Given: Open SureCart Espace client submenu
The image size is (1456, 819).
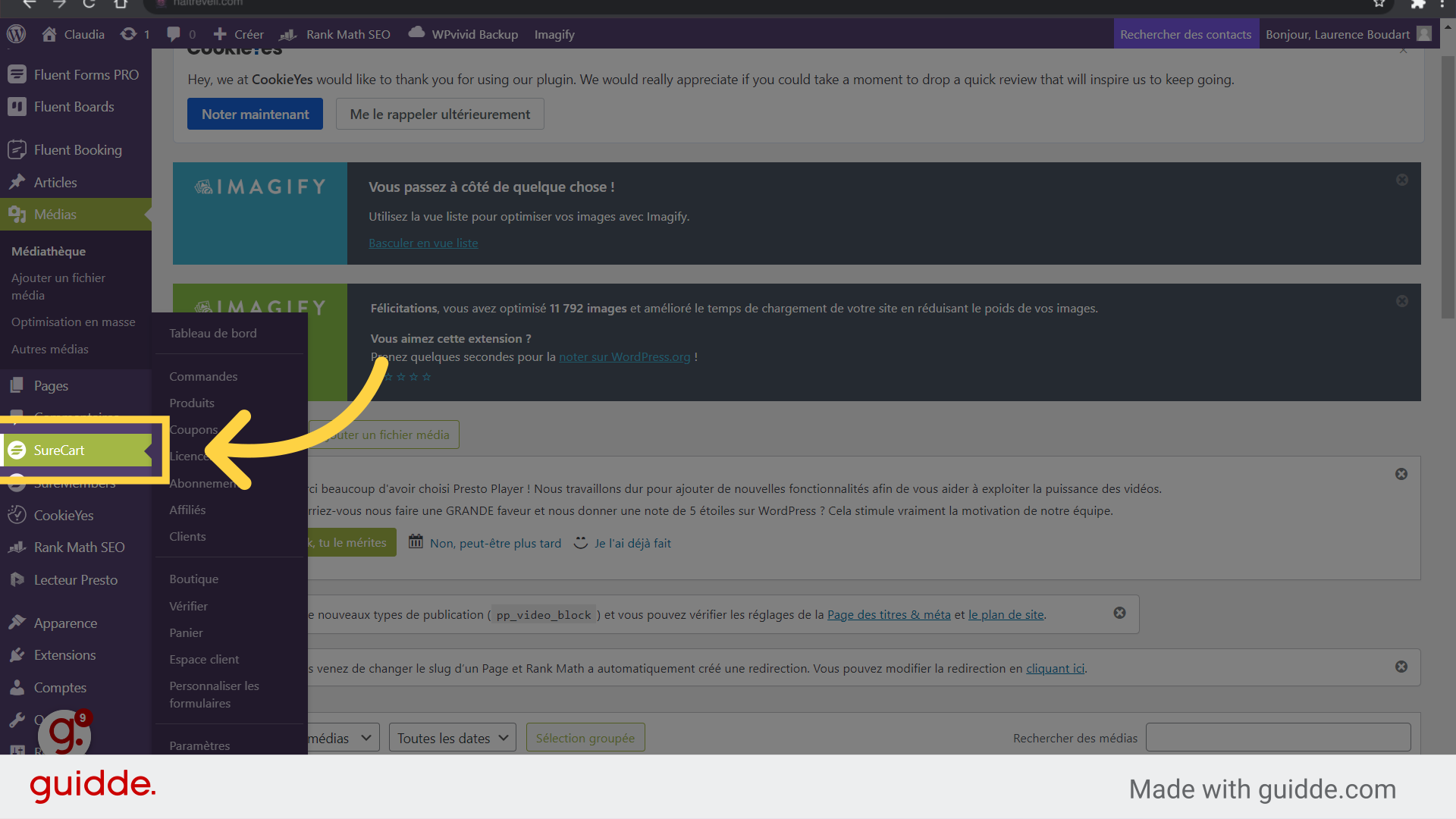Looking at the screenshot, I should 204,659.
